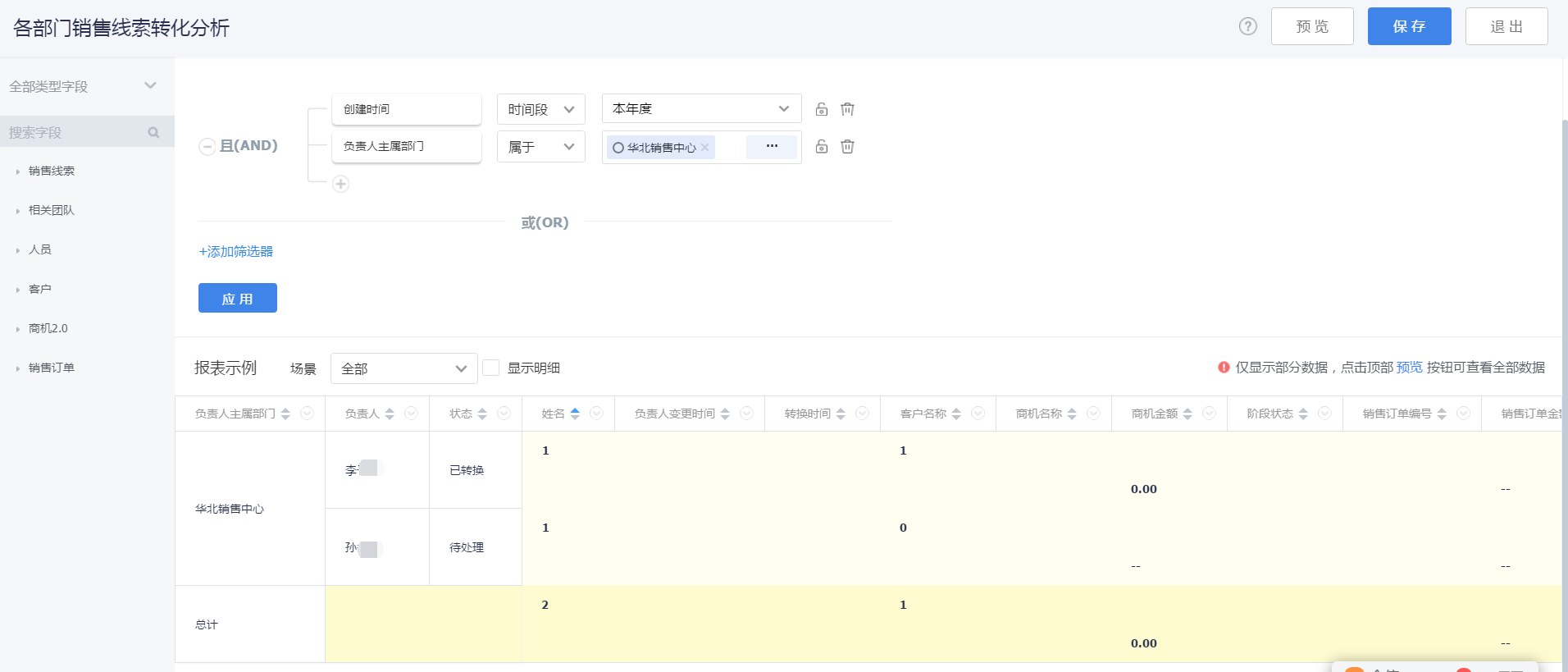Exit the editor with 退出 button

(1506, 26)
